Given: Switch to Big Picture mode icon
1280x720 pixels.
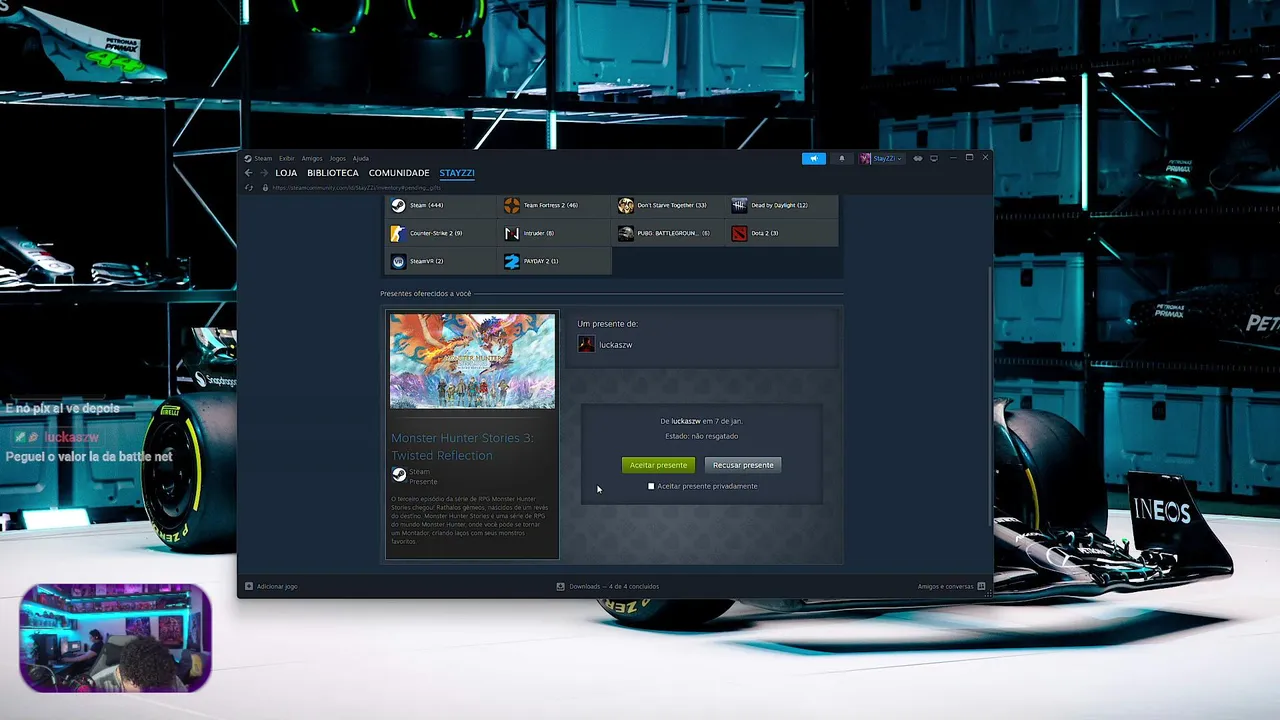Looking at the screenshot, I should pos(934,158).
